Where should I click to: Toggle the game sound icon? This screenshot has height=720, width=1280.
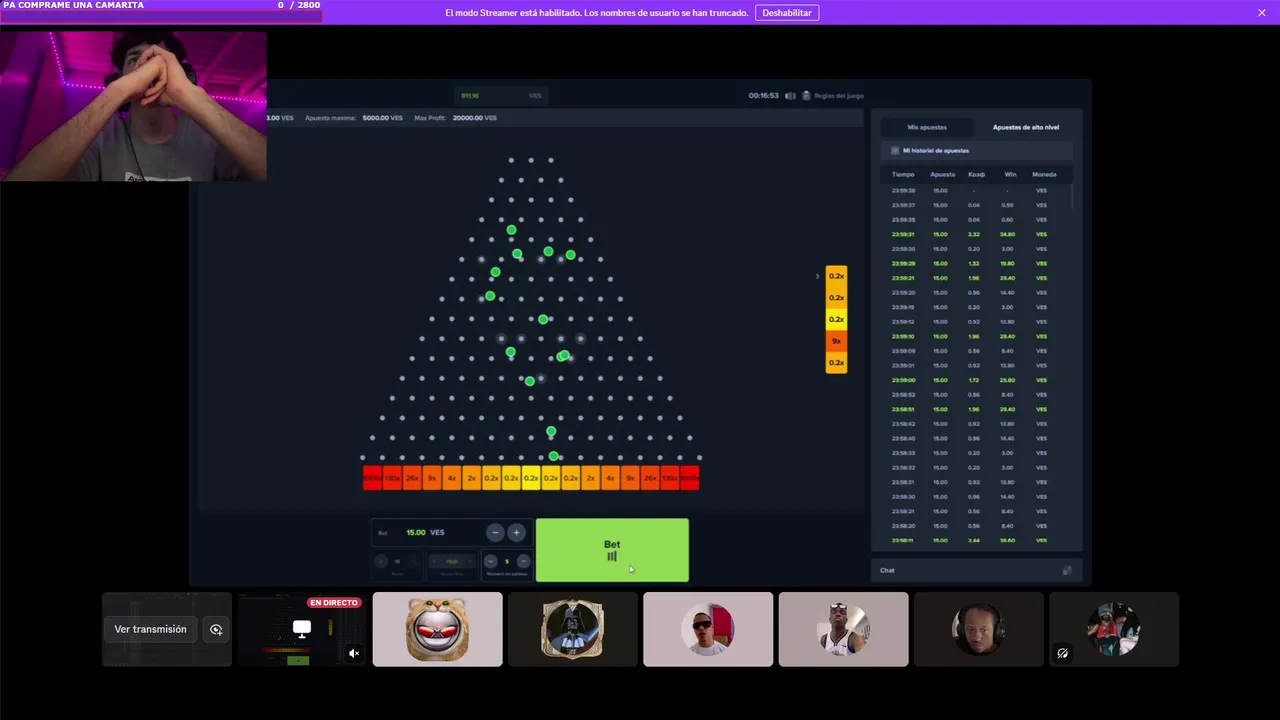click(790, 96)
